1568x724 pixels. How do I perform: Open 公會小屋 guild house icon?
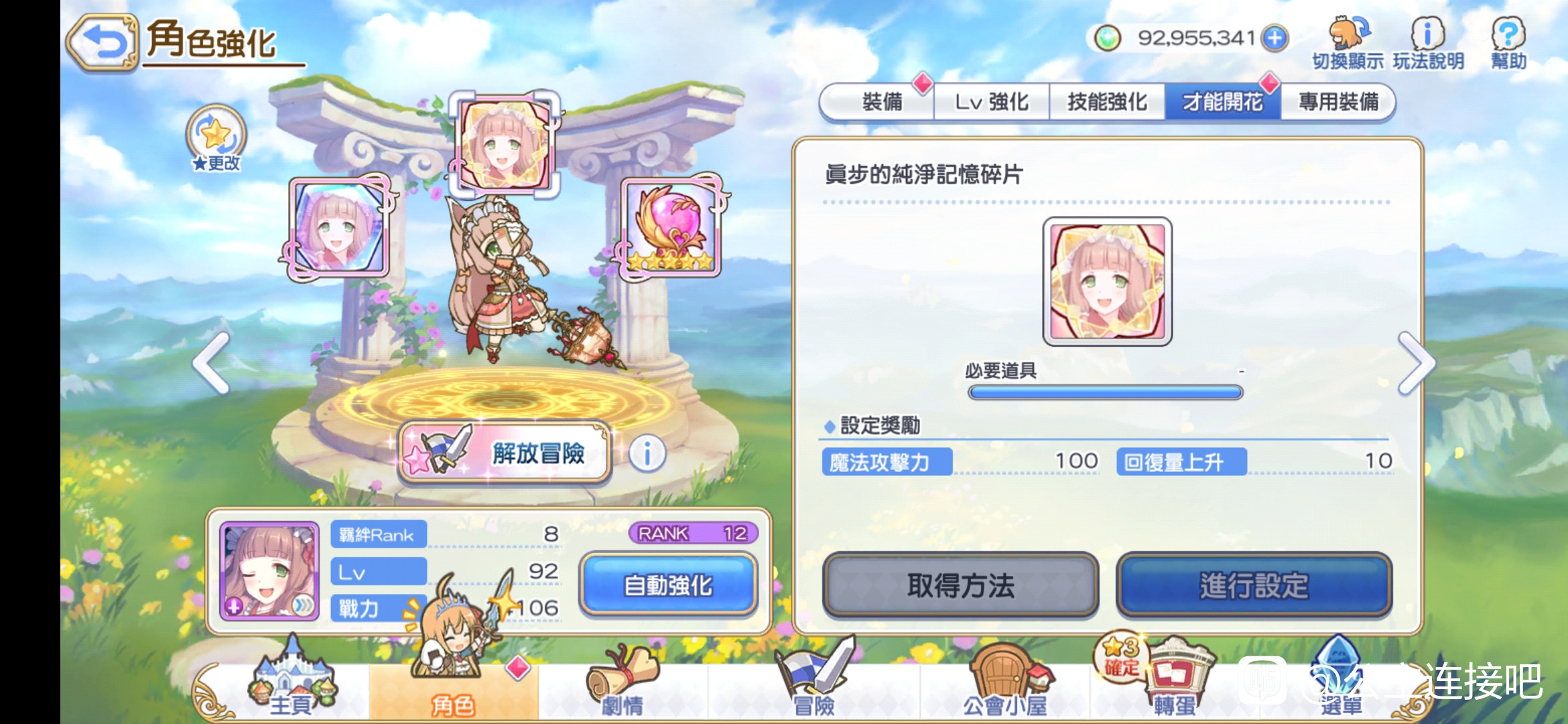point(1005,680)
